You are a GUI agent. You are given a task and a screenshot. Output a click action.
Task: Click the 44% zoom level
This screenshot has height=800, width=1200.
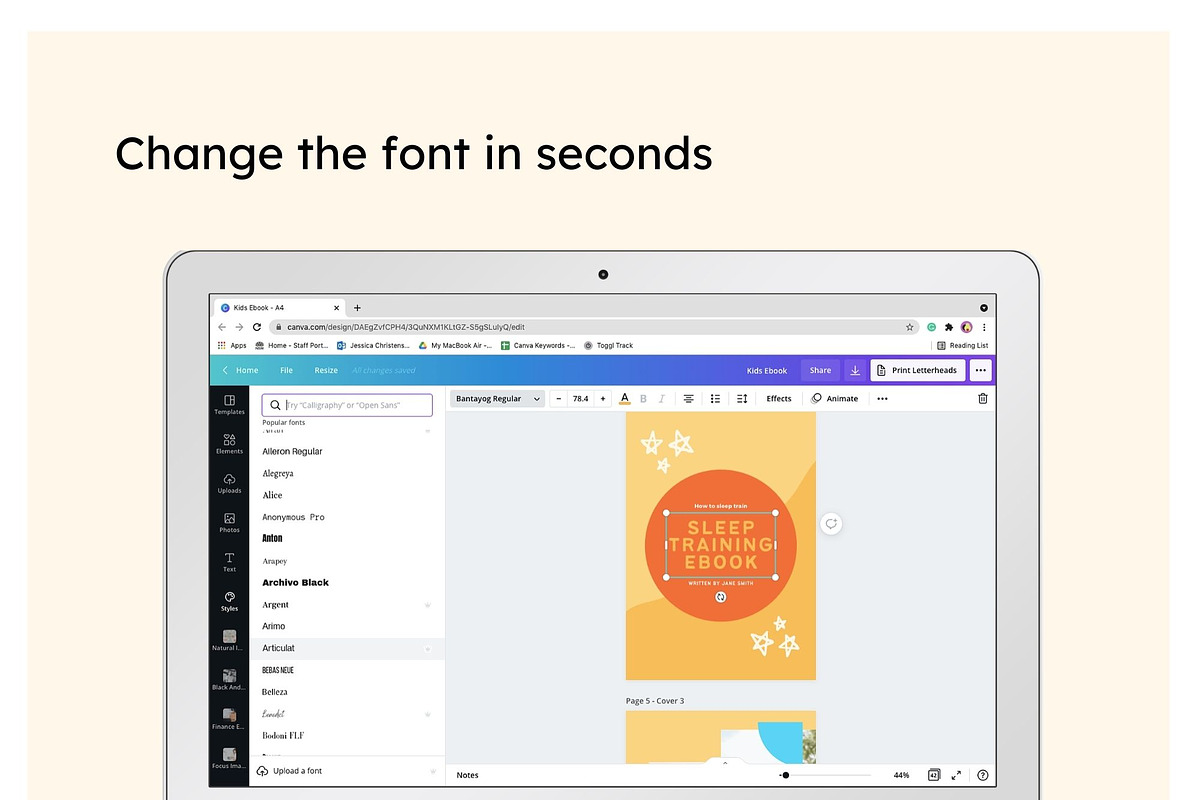tap(901, 775)
